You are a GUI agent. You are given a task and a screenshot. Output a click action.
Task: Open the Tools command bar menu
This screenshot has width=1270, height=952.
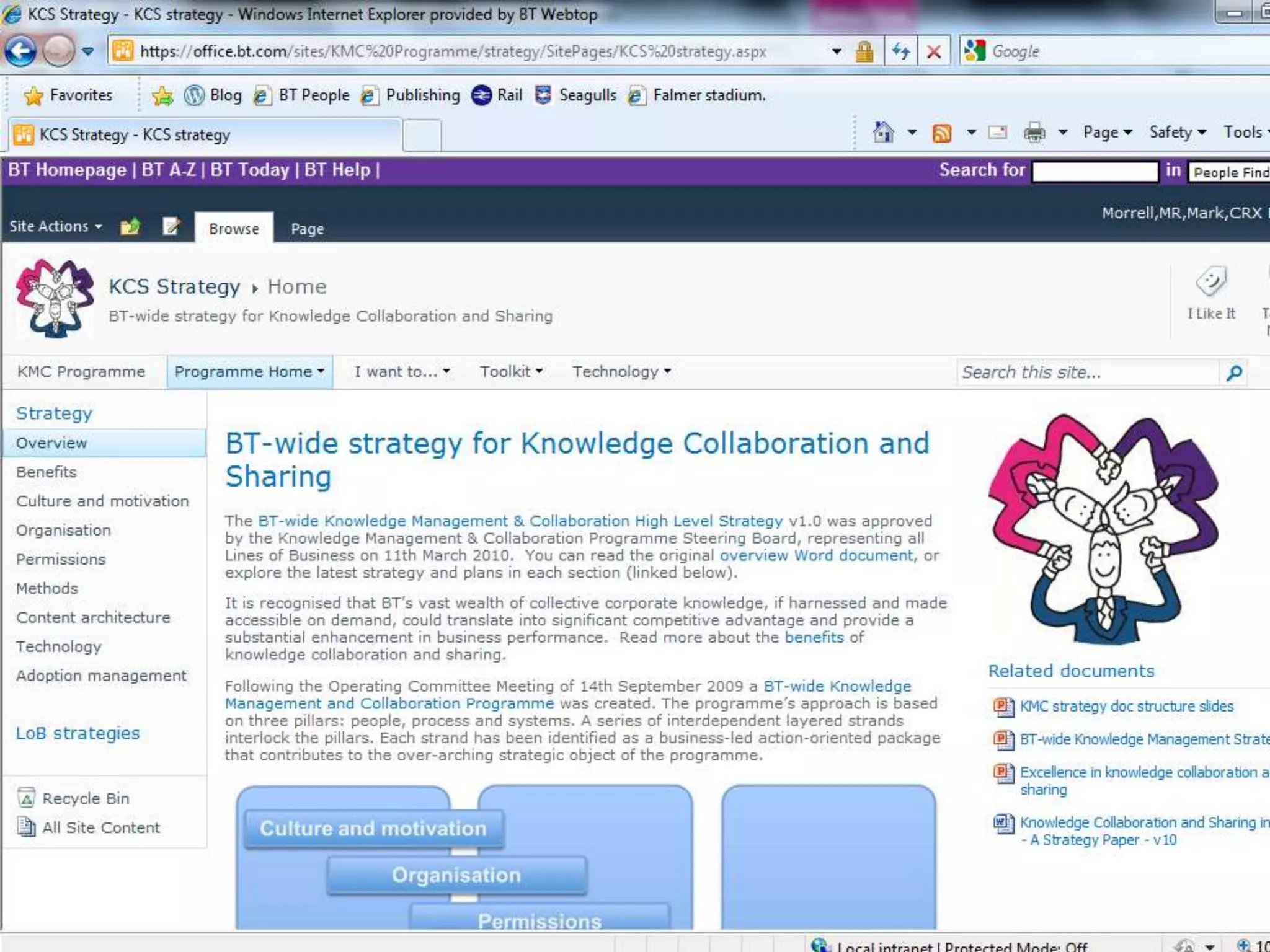[1245, 132]
